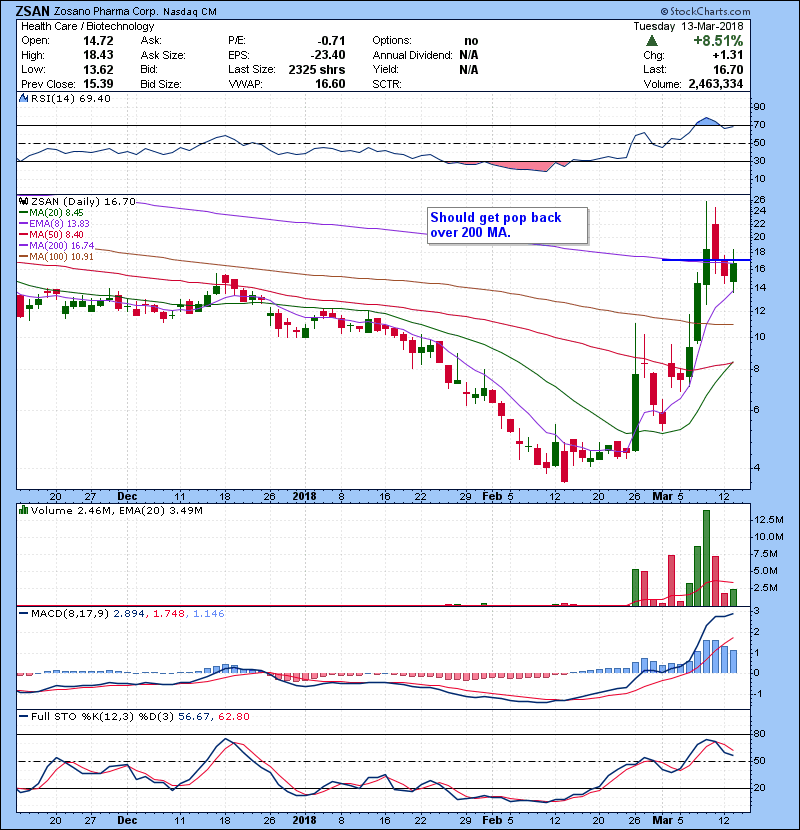Select the MA(200) 16.74 legend entry
This screenshot has width=800, height=830.
click(x=57, y=246)
